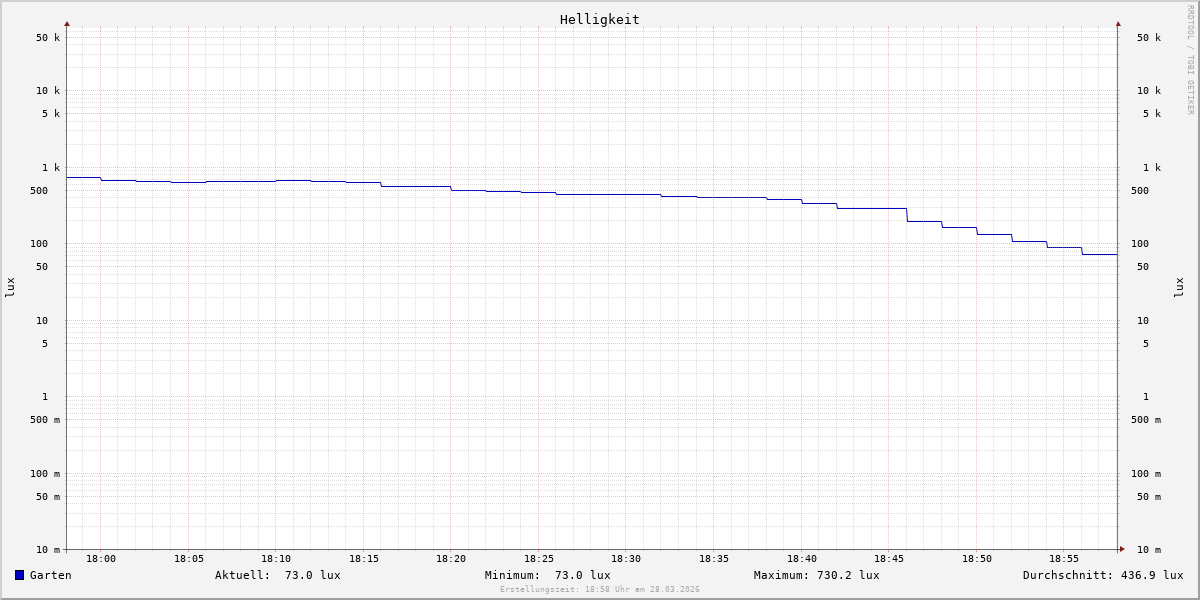Click the blue Garten legend color box

pos(19,575)
